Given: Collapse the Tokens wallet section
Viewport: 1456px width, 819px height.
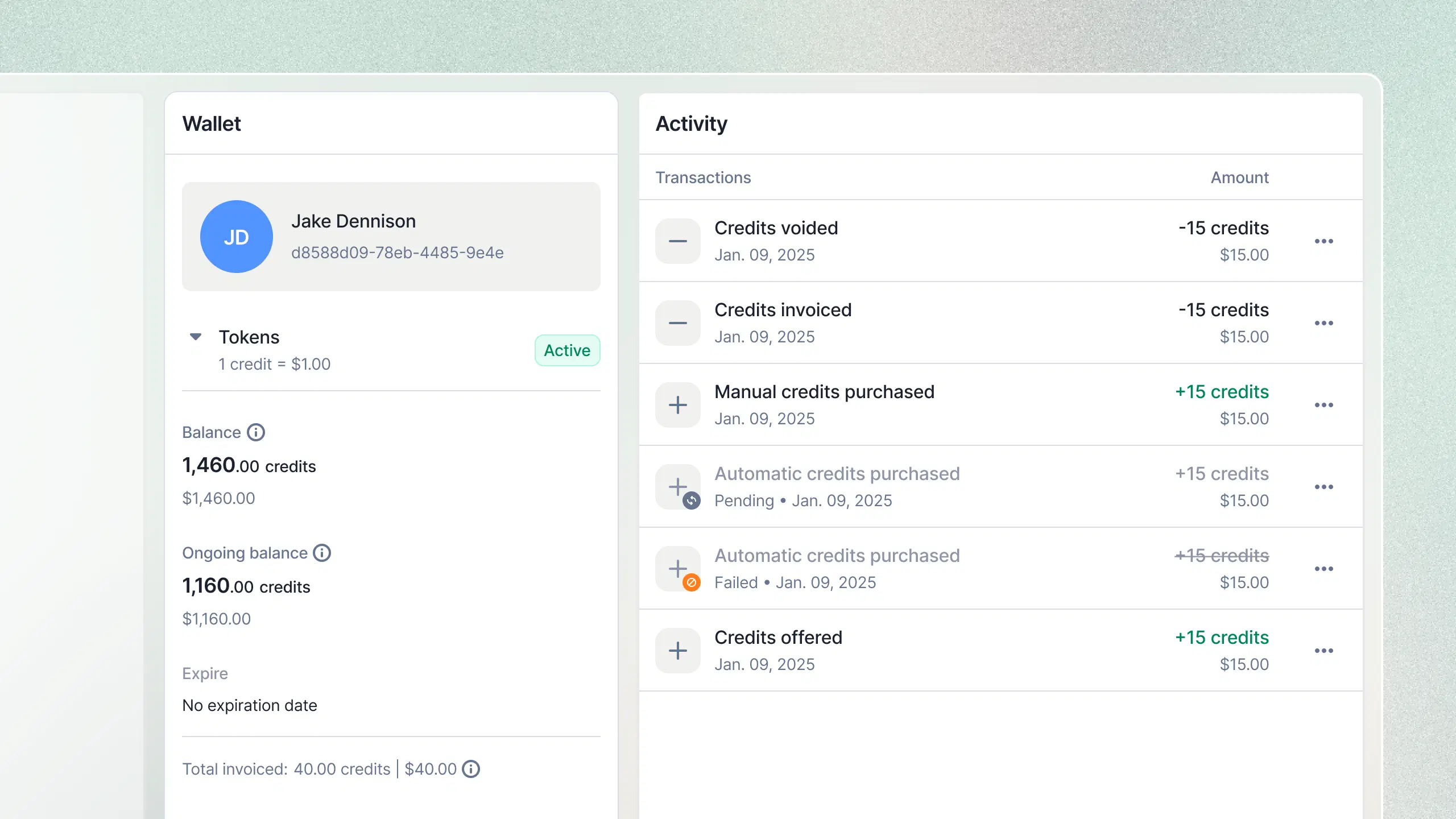Looking at the screenshot, I should tap(196, 337).
